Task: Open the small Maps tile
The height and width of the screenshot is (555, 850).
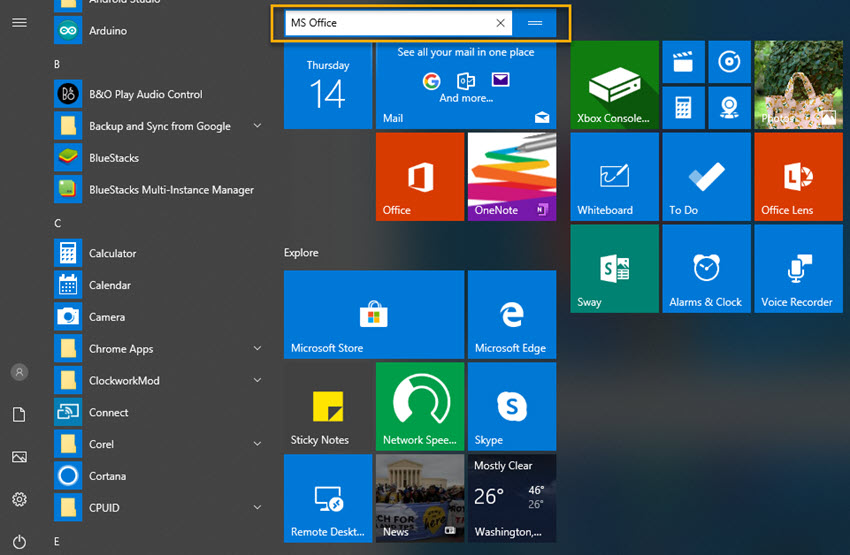Action: tap(730, 108)
